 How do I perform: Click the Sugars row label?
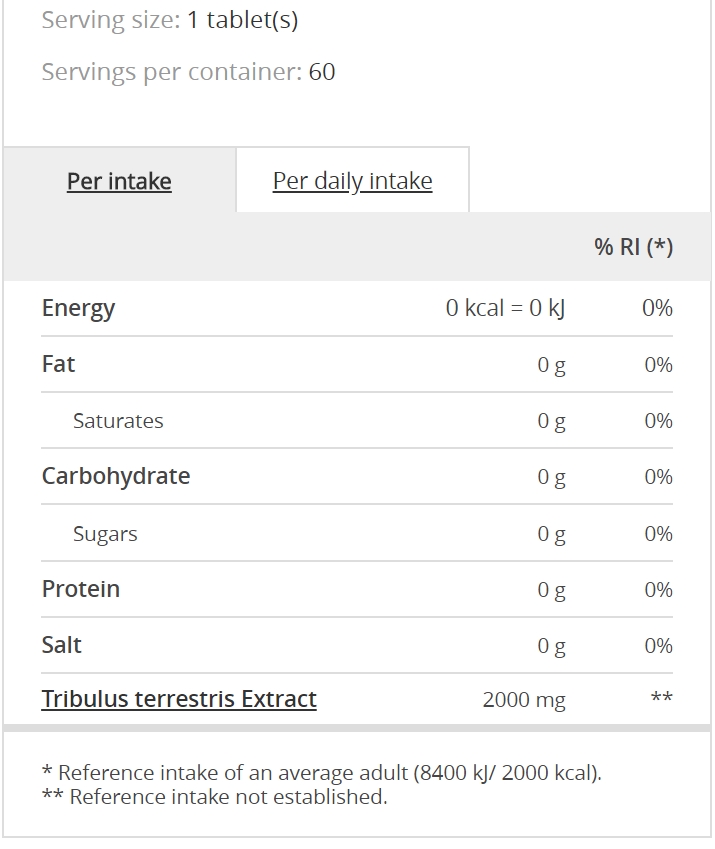click(x=105, y=534)
